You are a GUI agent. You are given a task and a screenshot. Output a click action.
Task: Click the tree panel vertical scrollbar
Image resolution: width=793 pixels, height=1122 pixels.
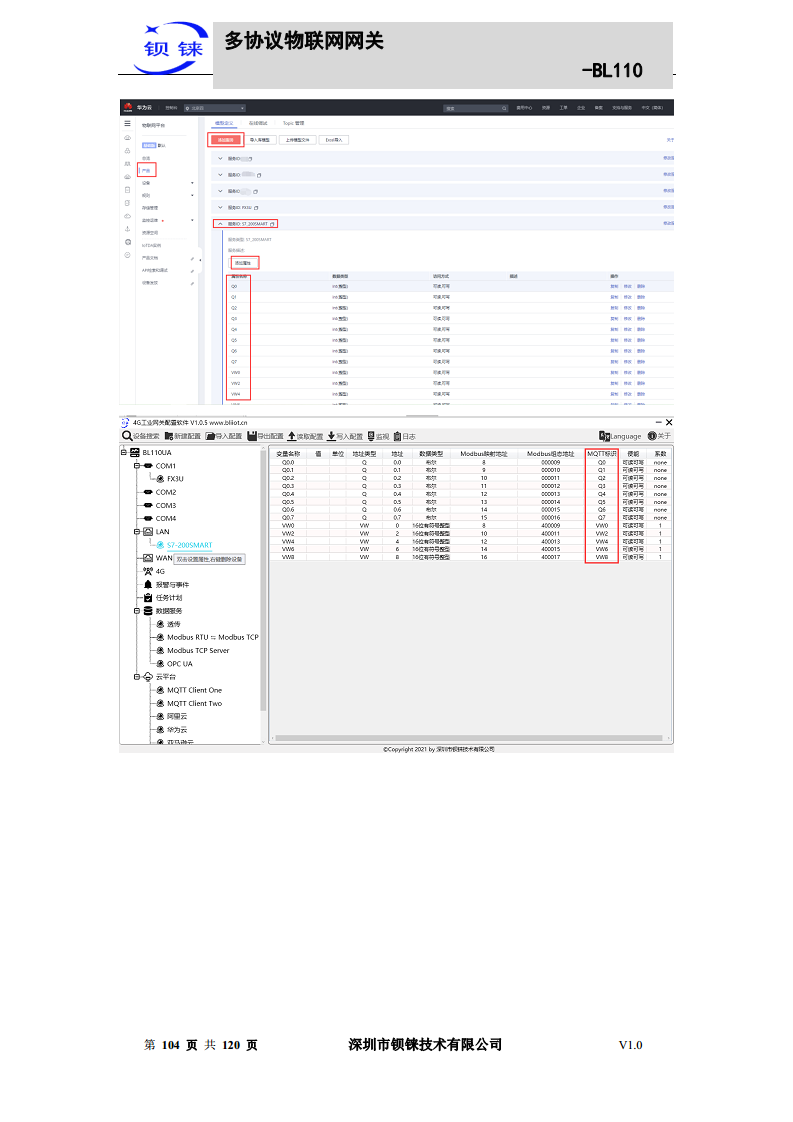tap(263, 580)
